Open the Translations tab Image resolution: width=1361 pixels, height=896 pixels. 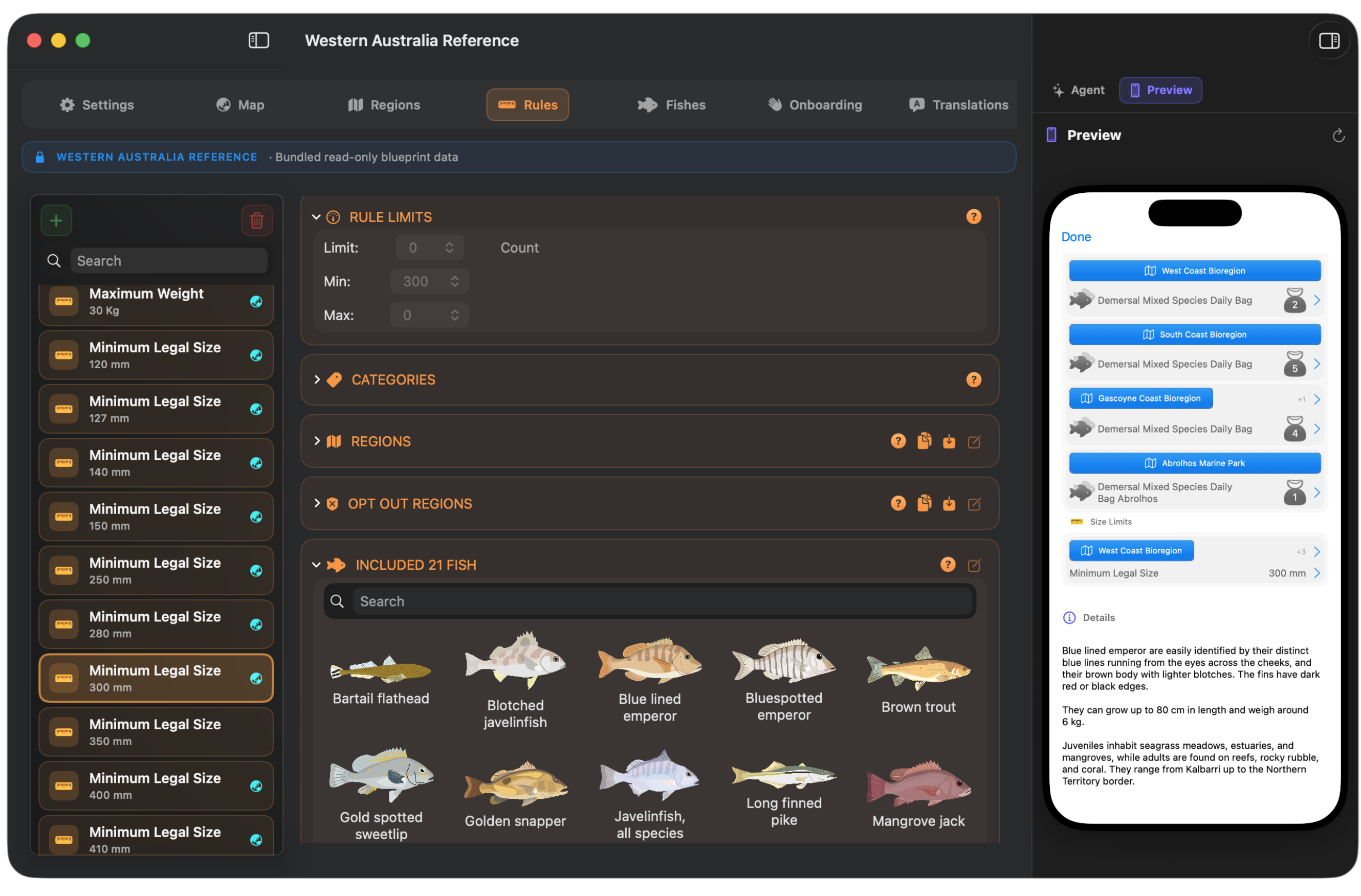click(958, 104)
